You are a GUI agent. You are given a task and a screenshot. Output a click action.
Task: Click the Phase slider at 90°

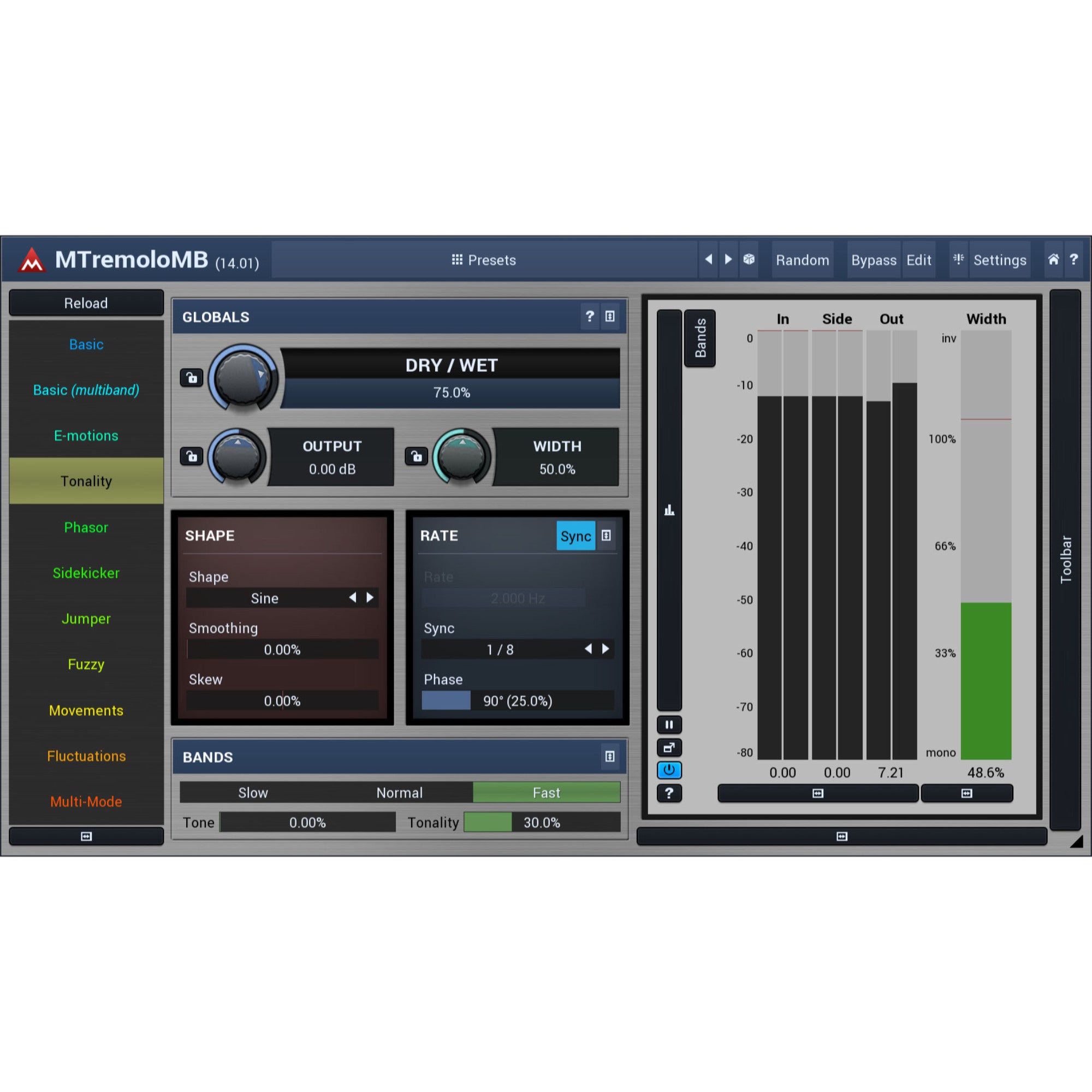point(518,701)
